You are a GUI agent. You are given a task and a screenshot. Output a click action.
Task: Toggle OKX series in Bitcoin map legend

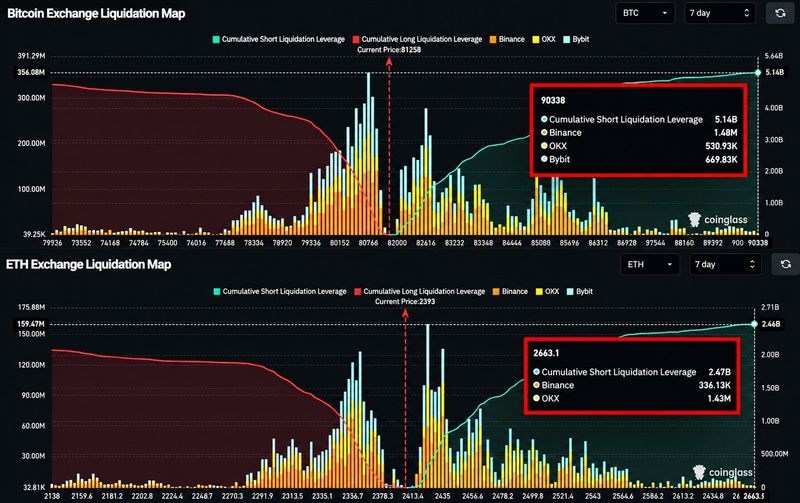point(544,39)
